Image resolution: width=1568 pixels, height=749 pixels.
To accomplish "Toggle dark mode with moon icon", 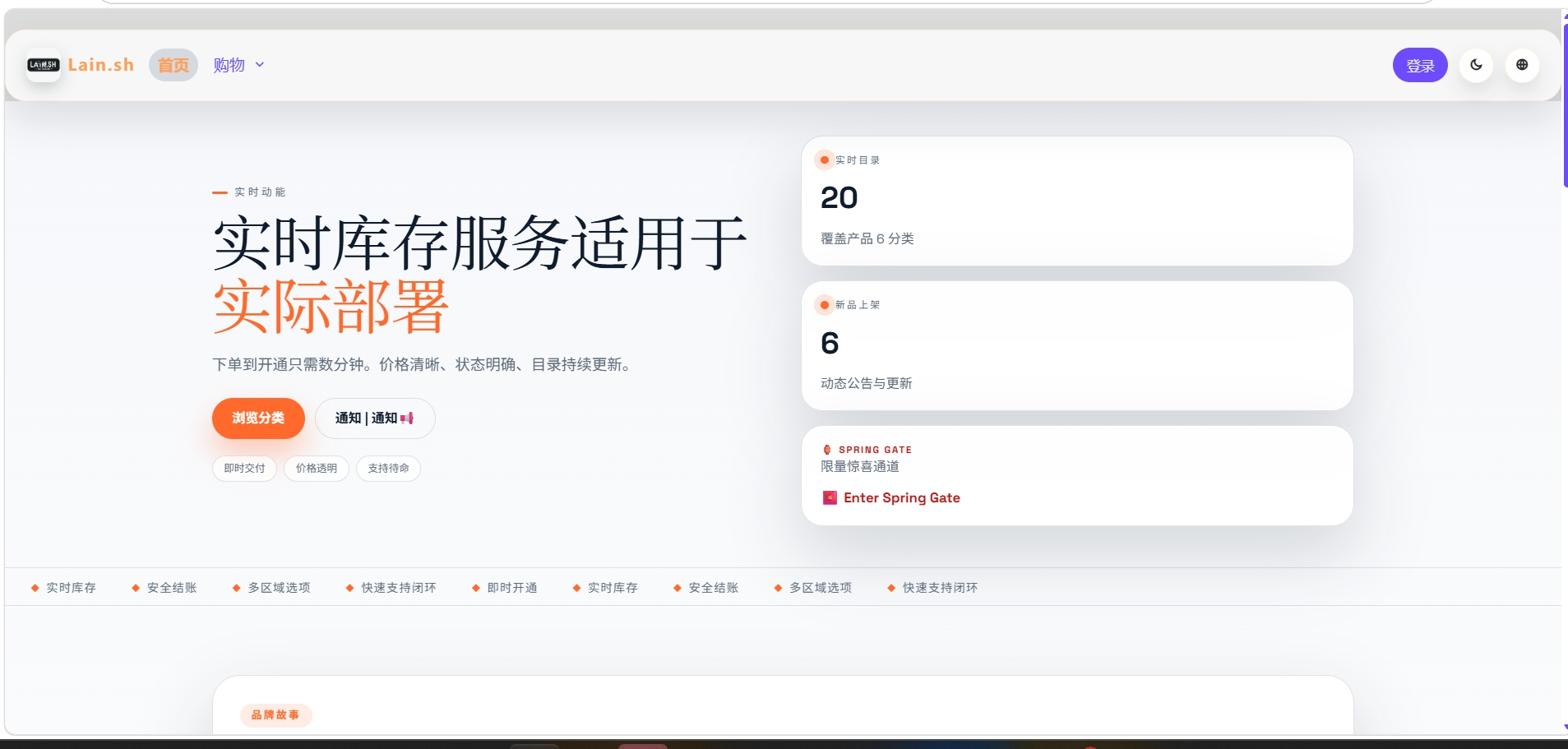I will (x=1476, y=65).
